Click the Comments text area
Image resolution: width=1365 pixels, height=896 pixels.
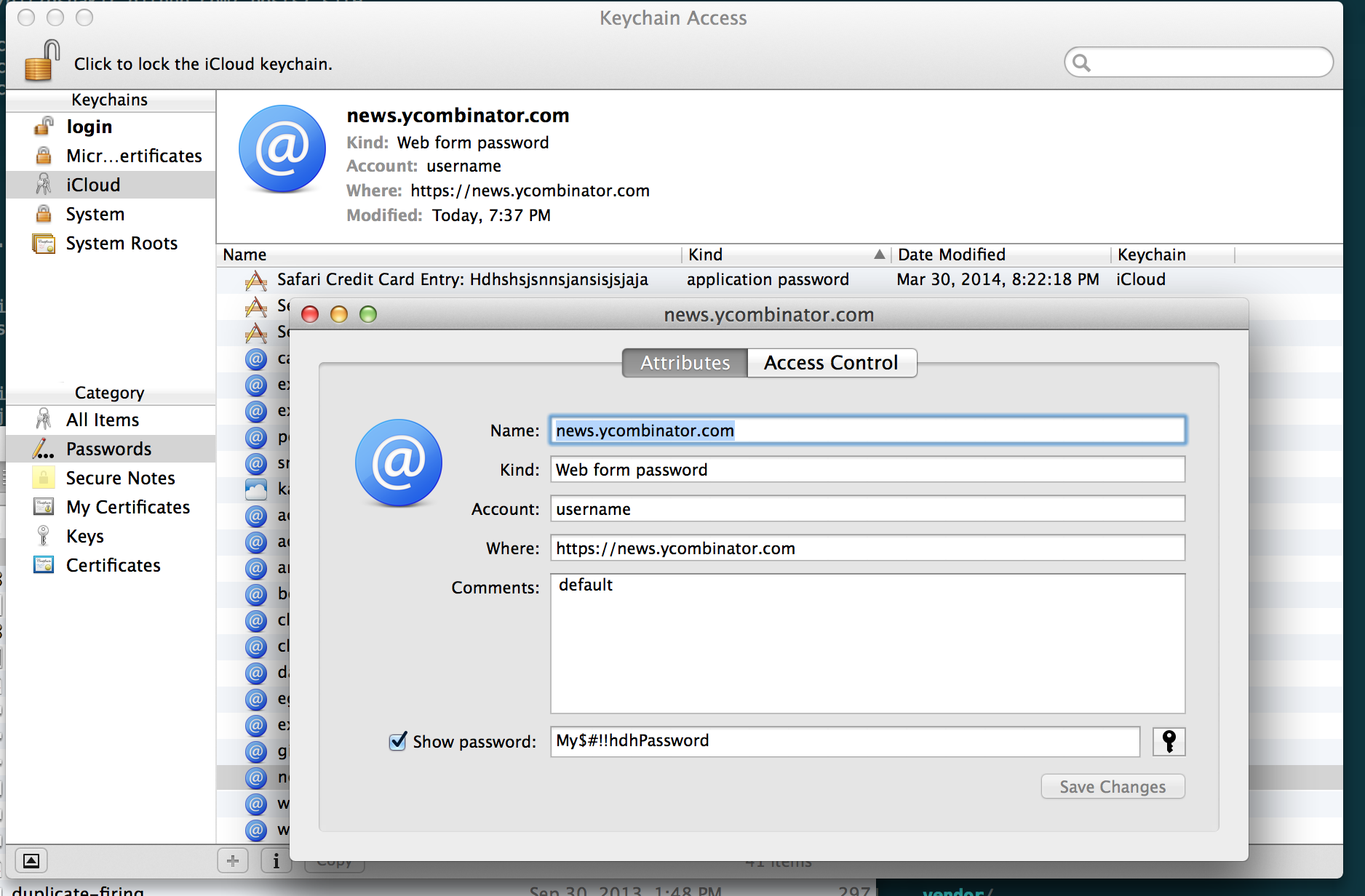coord(867,644)
